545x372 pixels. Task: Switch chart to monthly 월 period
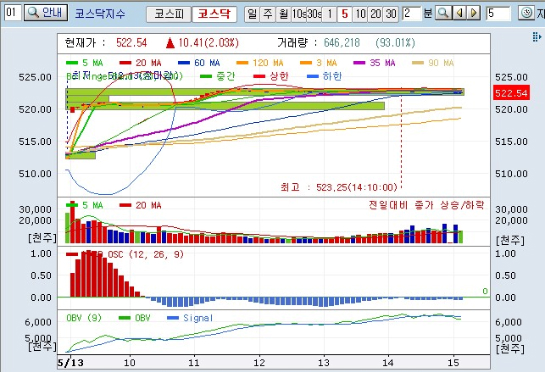coord(284,14)
